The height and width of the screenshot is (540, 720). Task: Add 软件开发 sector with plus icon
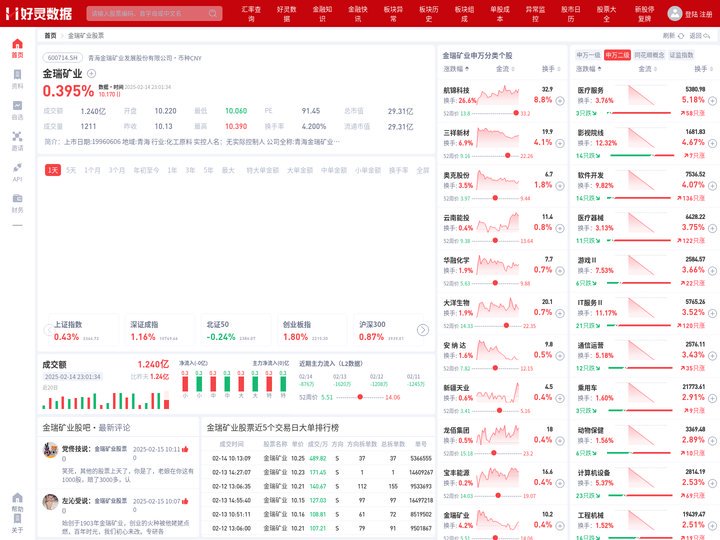(712, 186)
